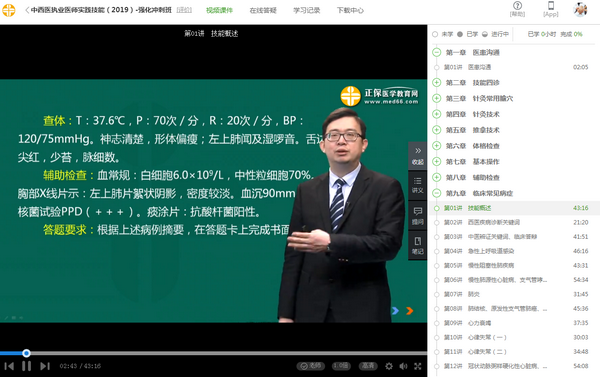The width and height of the screenshot is (600, 377).
Task: Go to previous slide with blue arrow
Action: click(395, 310)
